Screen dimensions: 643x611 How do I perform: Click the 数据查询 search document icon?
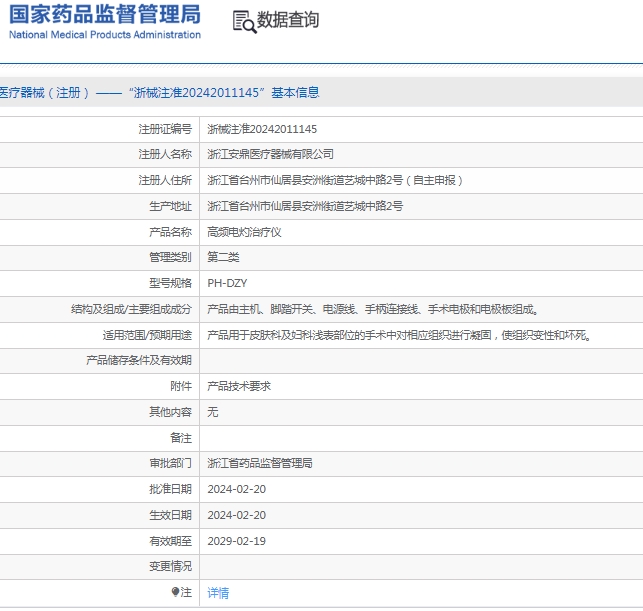coord(244,22)
